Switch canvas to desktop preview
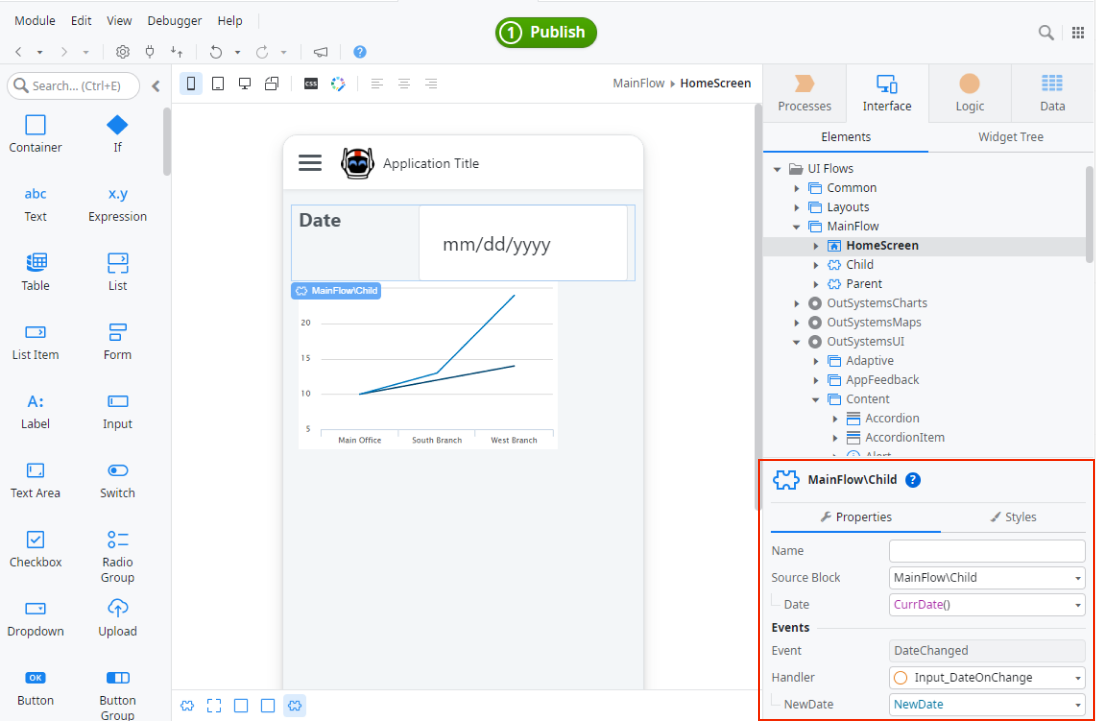This screenshot has height=727, width=1103. [245, 84]
